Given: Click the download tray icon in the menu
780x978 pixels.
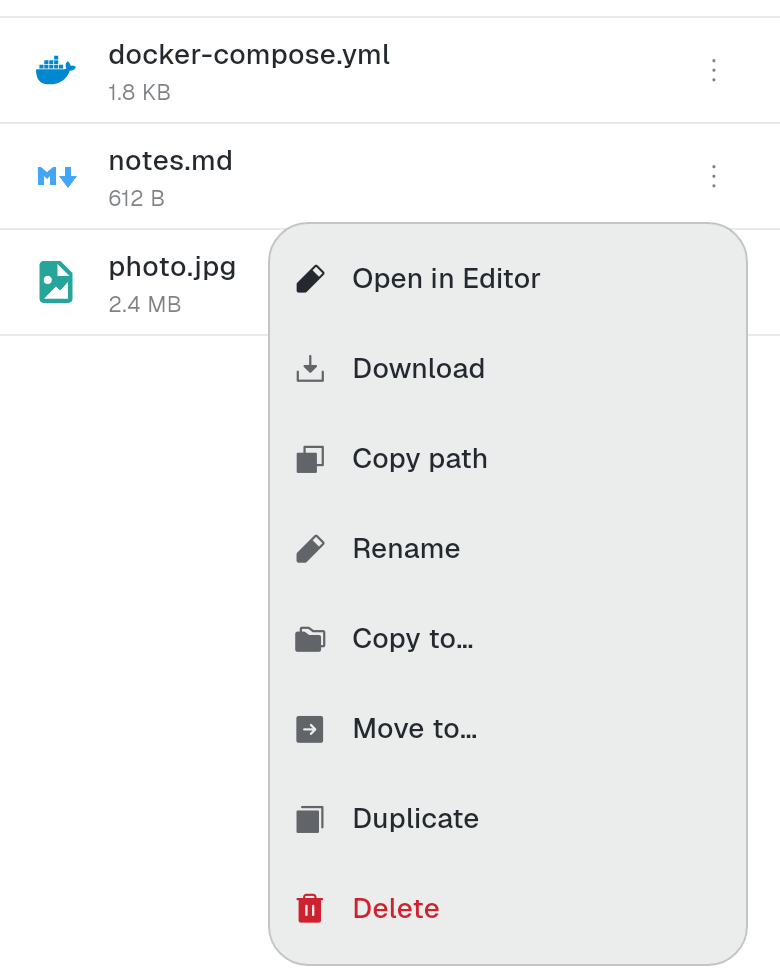Looking at the screenshot, I should point(310,369).
